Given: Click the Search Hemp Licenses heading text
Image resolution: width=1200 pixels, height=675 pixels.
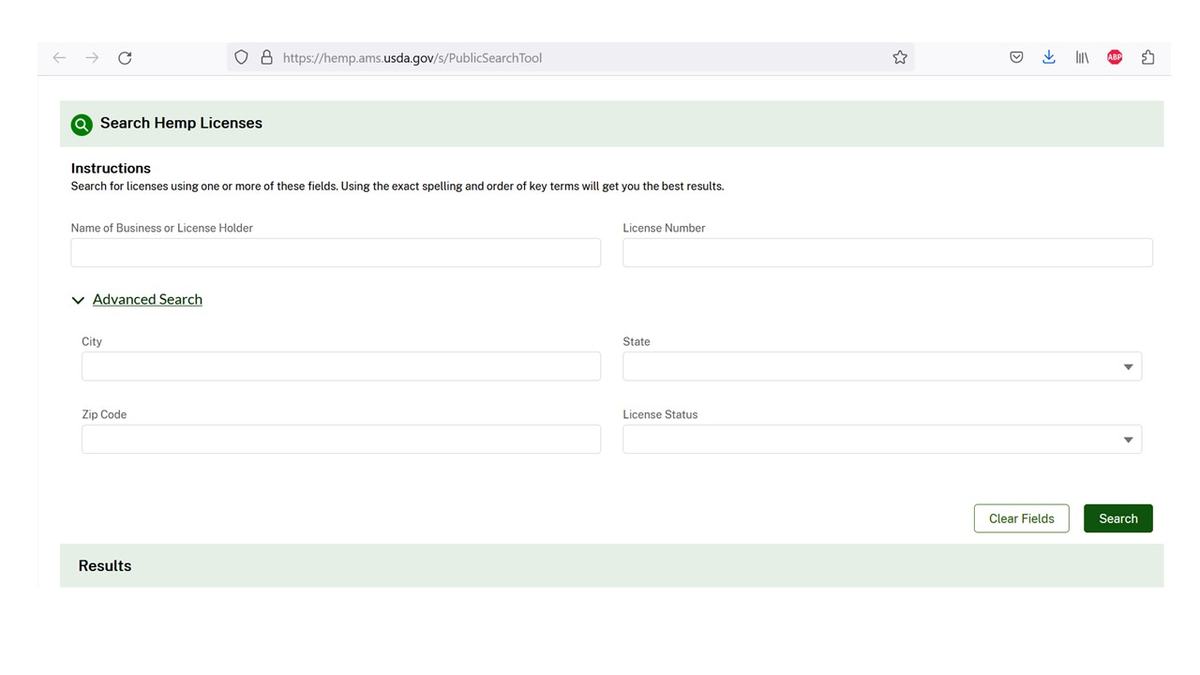Looking at the screenshot, I should tap(181, 123).
